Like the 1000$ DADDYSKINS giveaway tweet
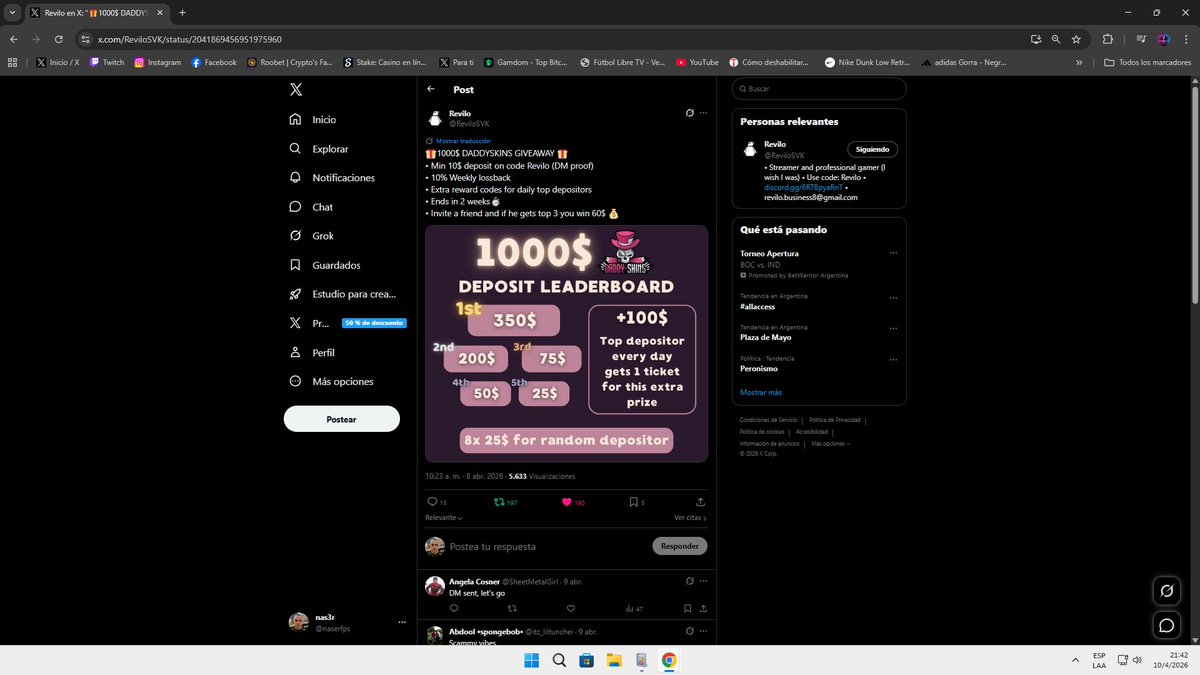Screen dimensions: 1200x675 click(566, 502)
